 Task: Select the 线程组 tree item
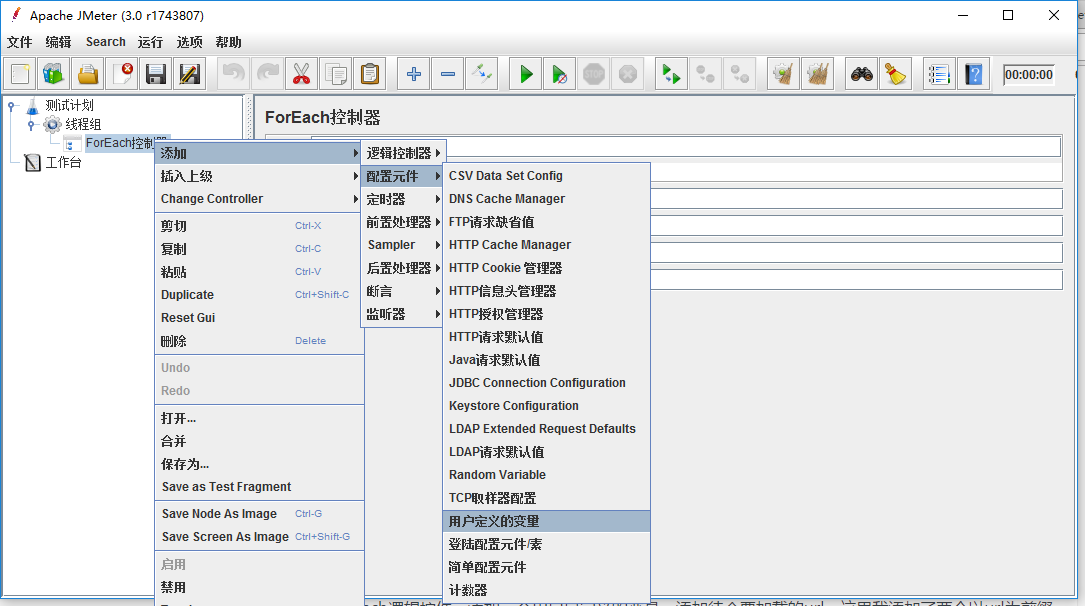tap(83, 125)
